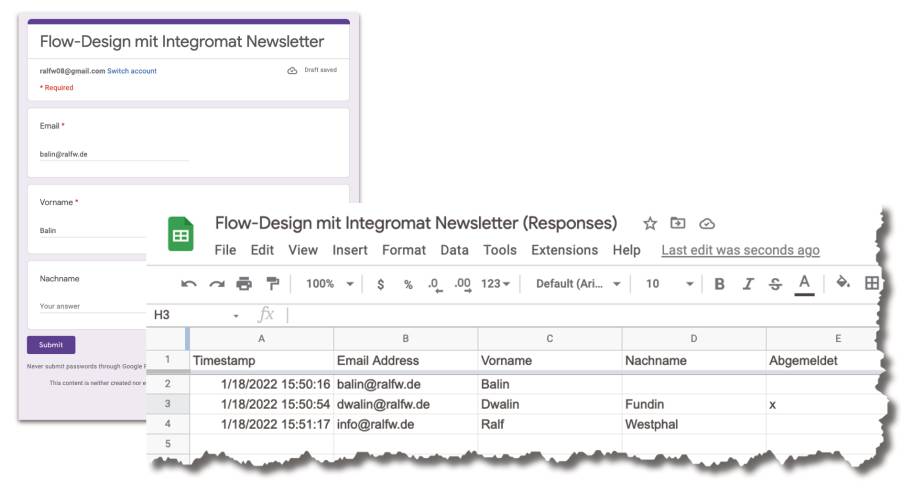Viewport: 915px width, 492px height.
Task: Open the borders tool
Action: point(872,283)
